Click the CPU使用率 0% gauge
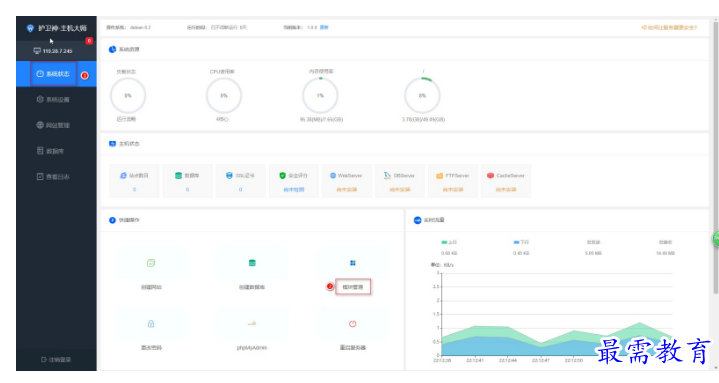Viewport: 719px width, 383px height. (224, 95)
